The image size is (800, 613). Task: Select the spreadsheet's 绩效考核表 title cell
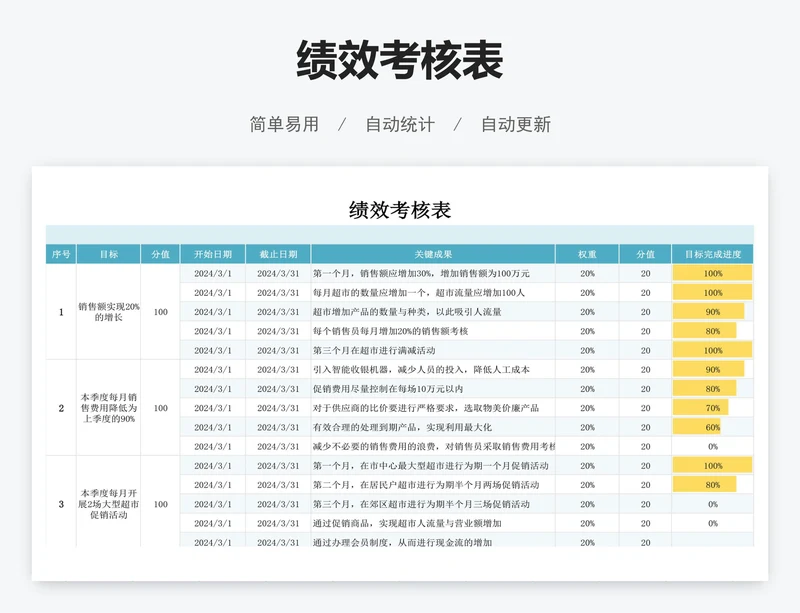400,210
